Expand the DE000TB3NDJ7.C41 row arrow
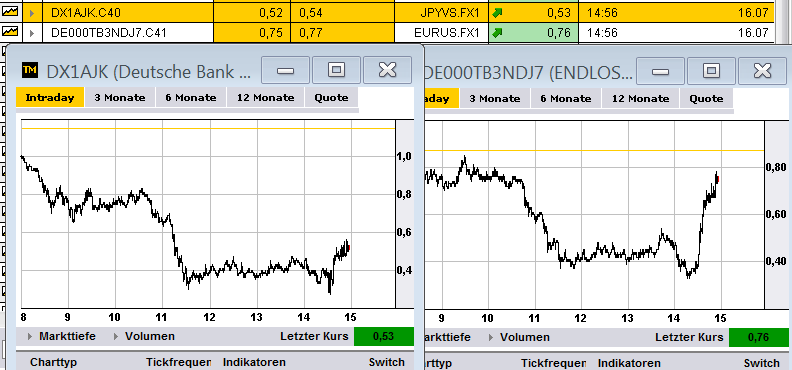This screenshot has height=370, width=792. [32, 33]
